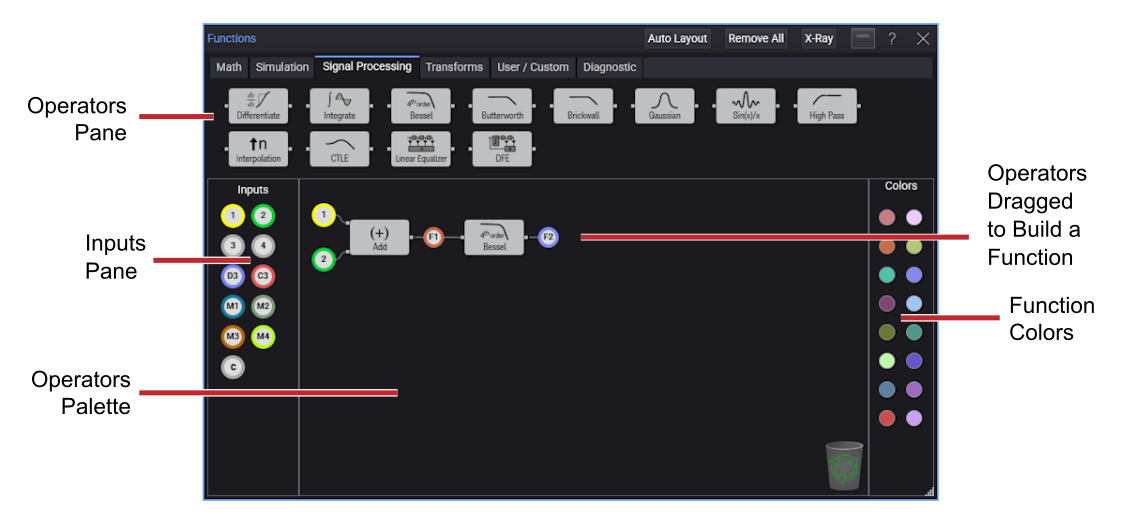Toggle the X-Ray button

coord(818,39)
